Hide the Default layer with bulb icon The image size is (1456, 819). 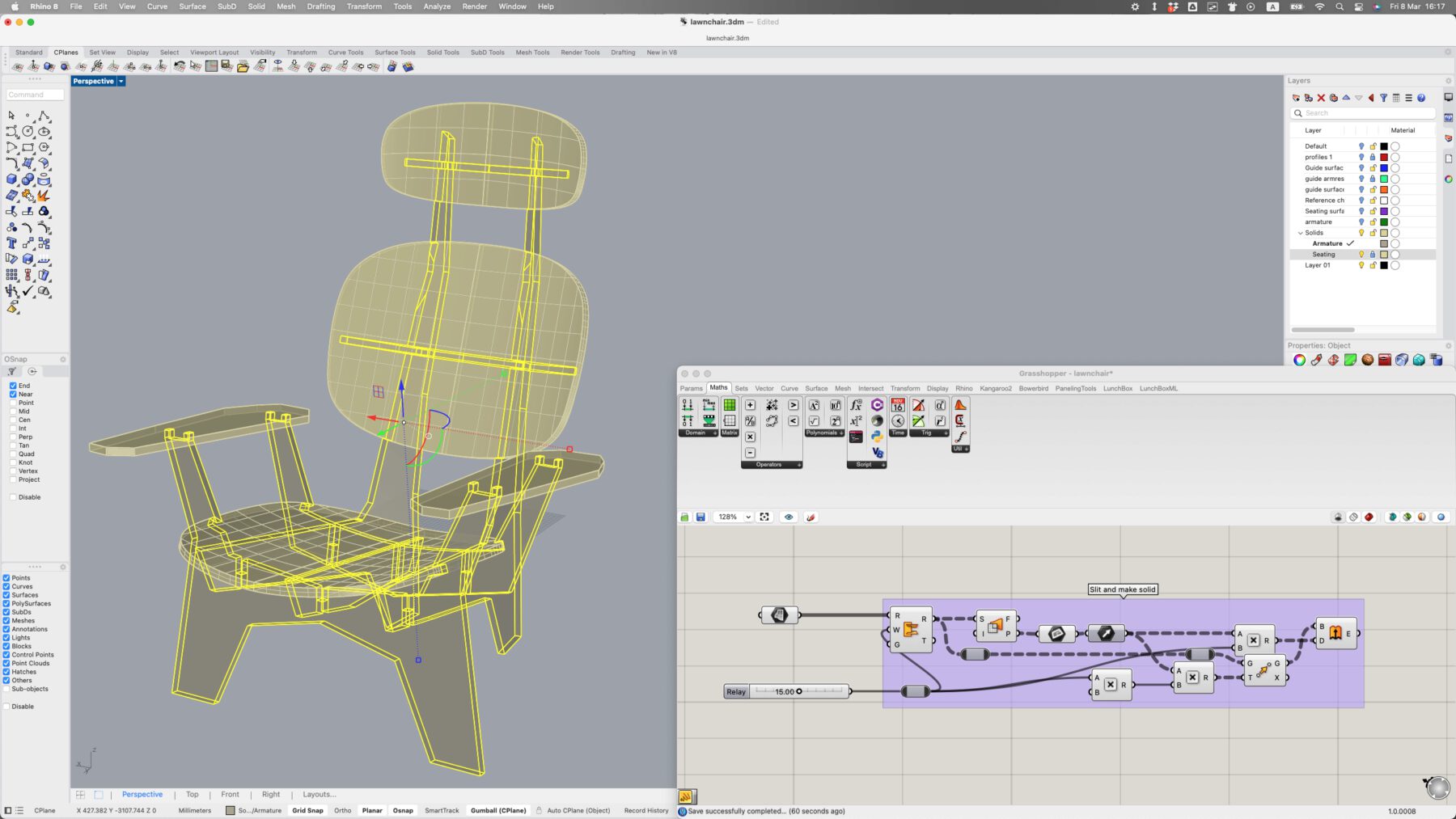coord(1361,146)
